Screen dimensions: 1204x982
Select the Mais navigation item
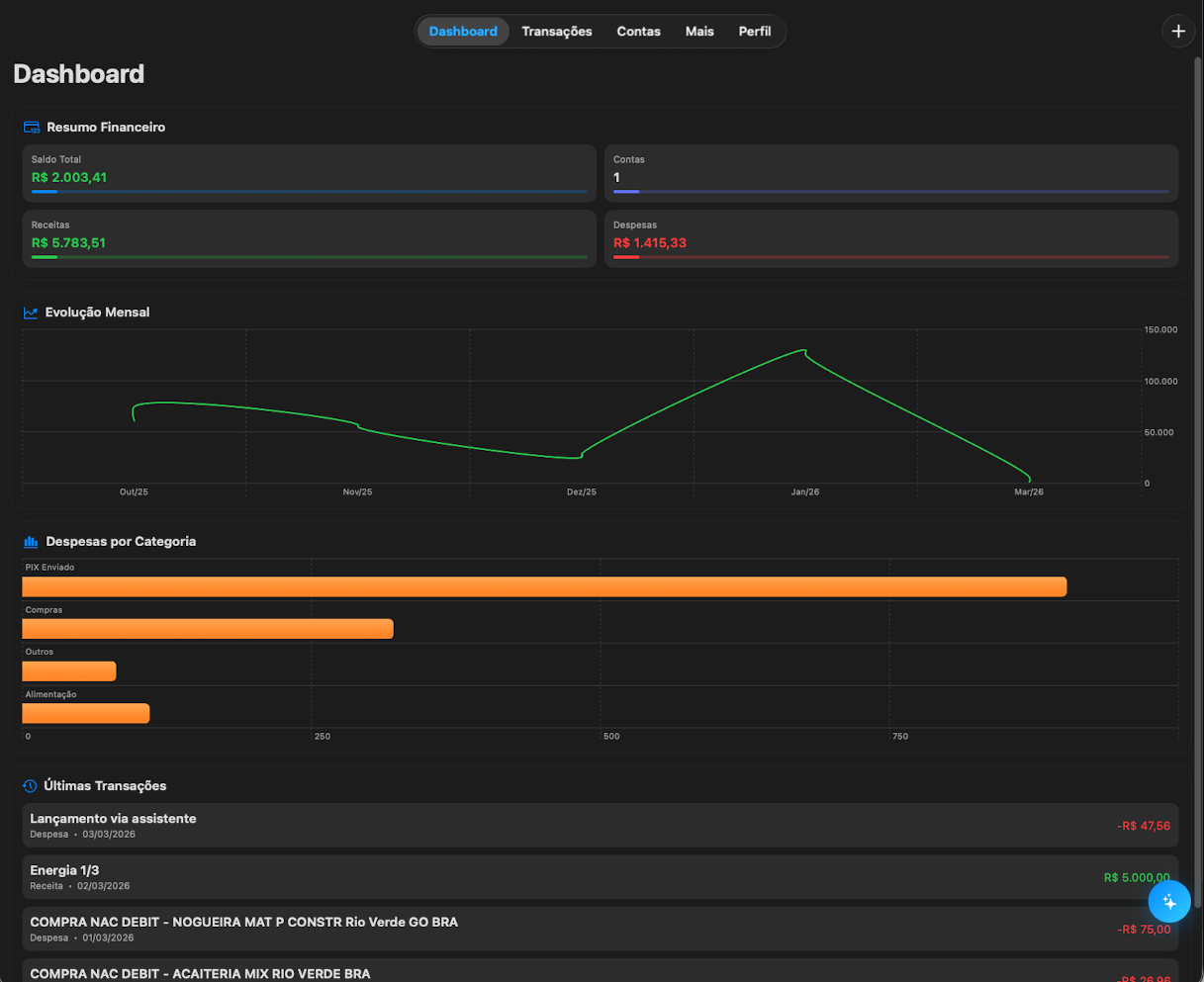coord(698,31)
